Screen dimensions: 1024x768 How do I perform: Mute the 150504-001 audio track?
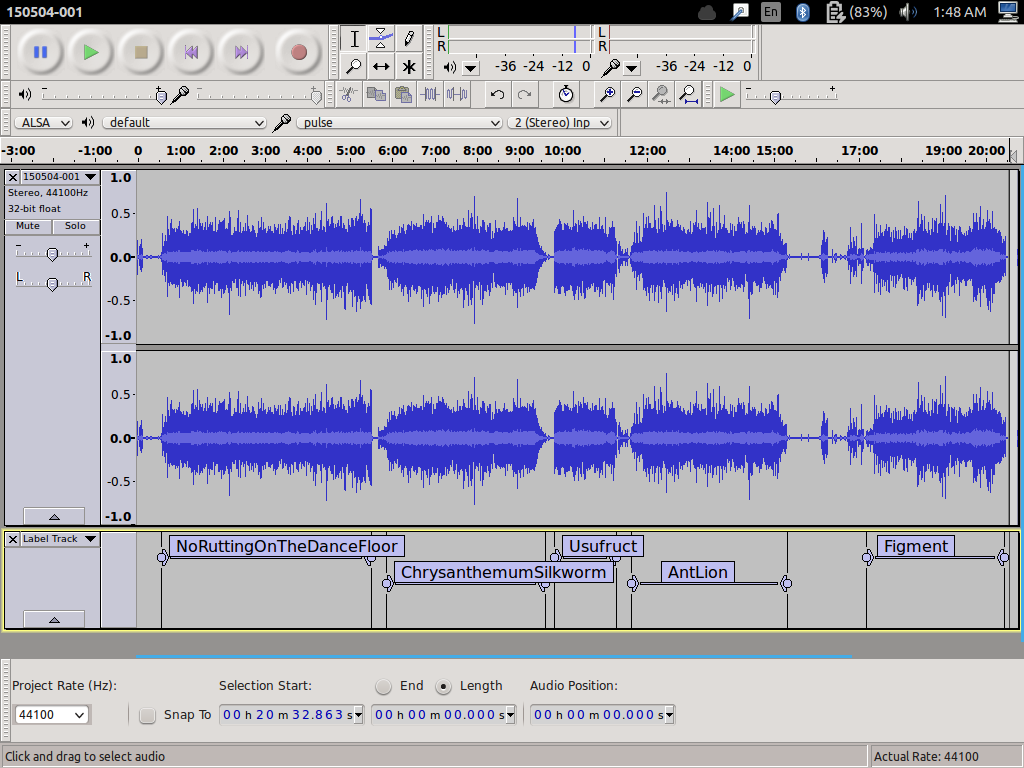28,226
